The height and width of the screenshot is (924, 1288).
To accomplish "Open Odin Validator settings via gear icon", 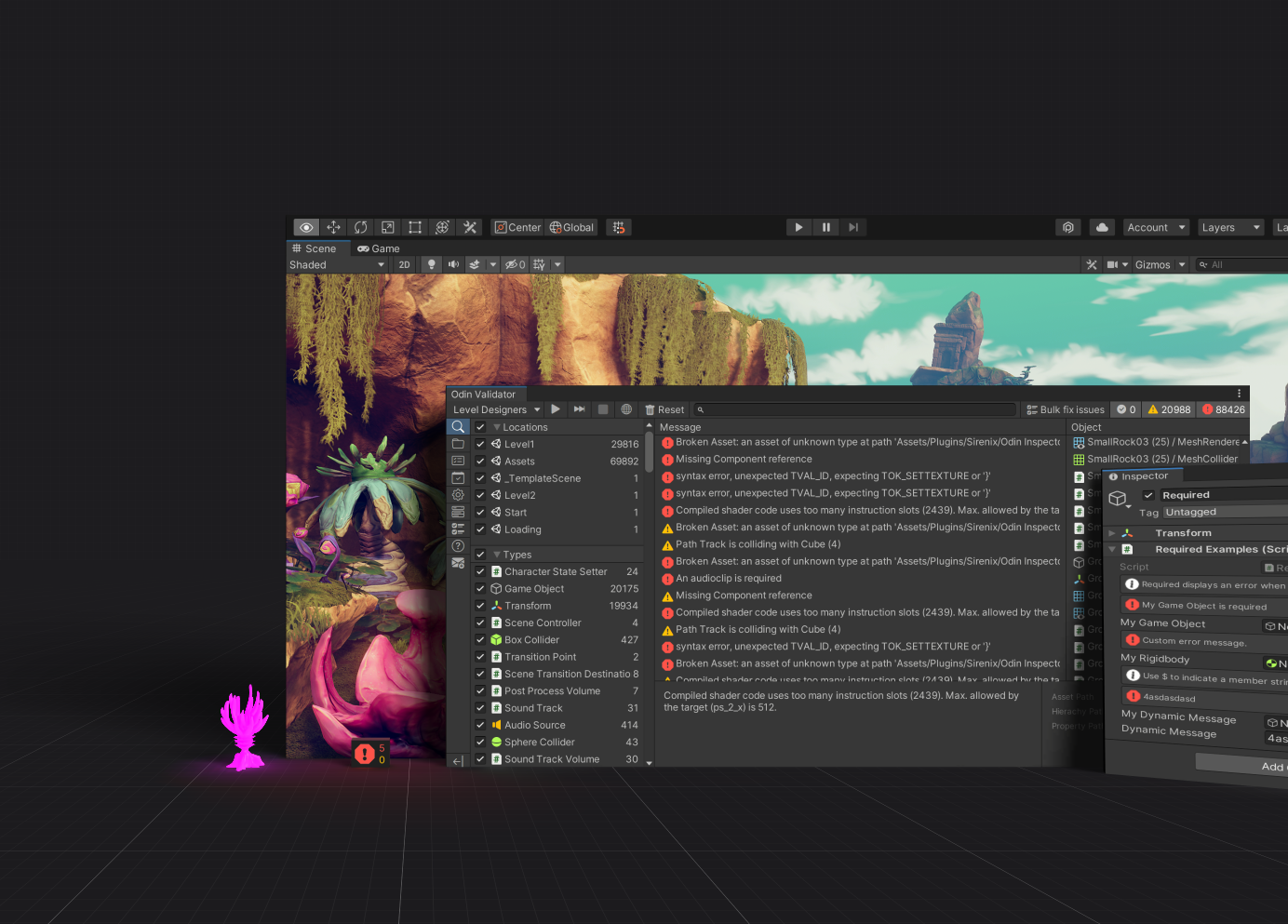I will coord(458,495).
